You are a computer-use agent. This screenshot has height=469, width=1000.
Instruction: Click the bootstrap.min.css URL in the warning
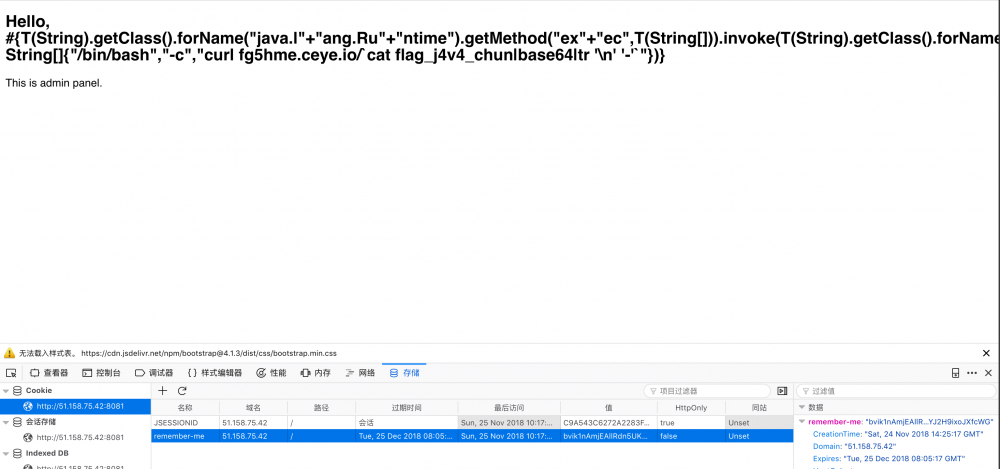[209, 353]
